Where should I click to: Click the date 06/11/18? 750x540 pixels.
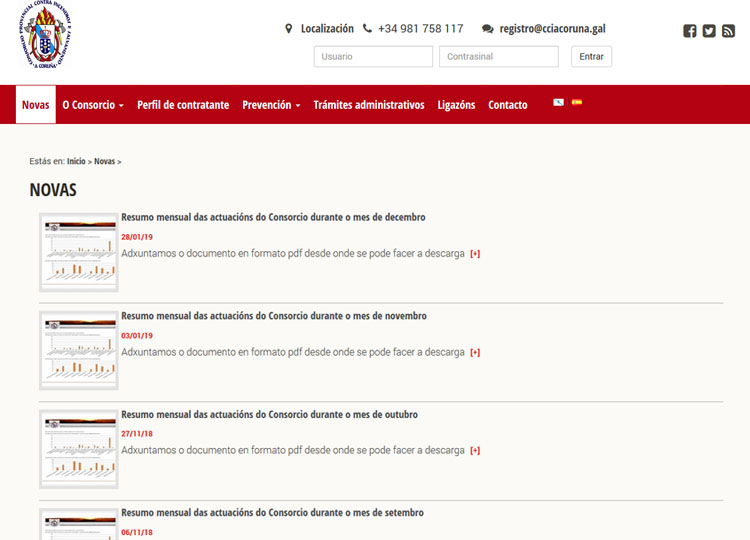(137, 532)
